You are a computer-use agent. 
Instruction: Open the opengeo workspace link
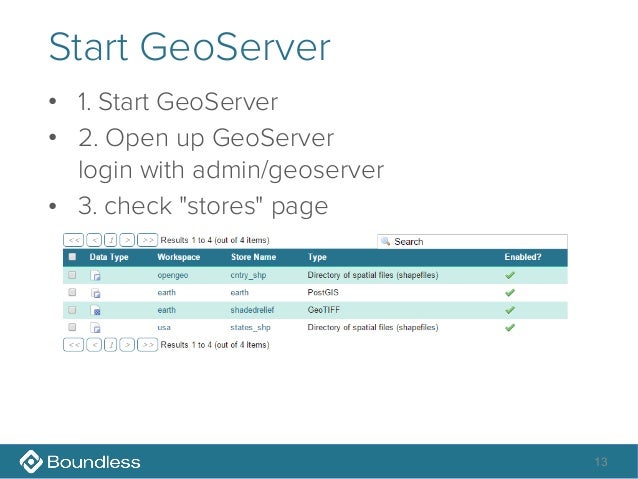[x=173, y=276]
